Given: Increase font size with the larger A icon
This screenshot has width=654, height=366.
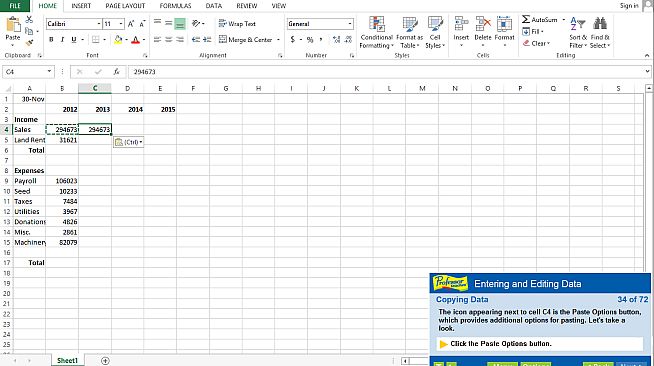Looking at the screenshot, I should point(131,24).
